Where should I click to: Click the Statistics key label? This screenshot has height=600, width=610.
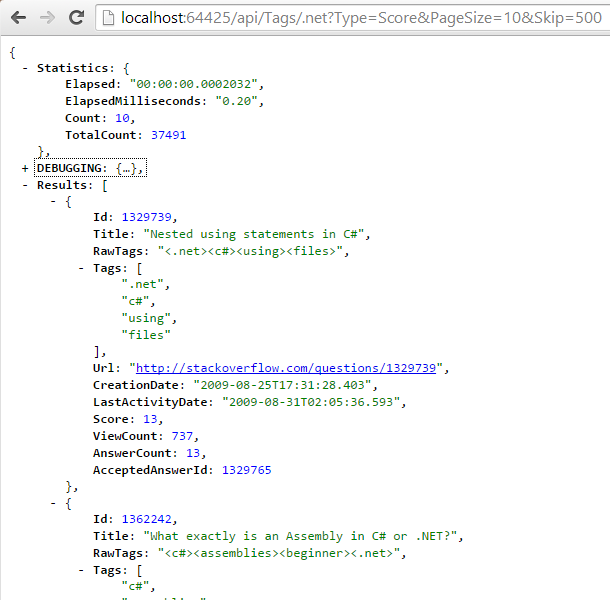[73, 68]
